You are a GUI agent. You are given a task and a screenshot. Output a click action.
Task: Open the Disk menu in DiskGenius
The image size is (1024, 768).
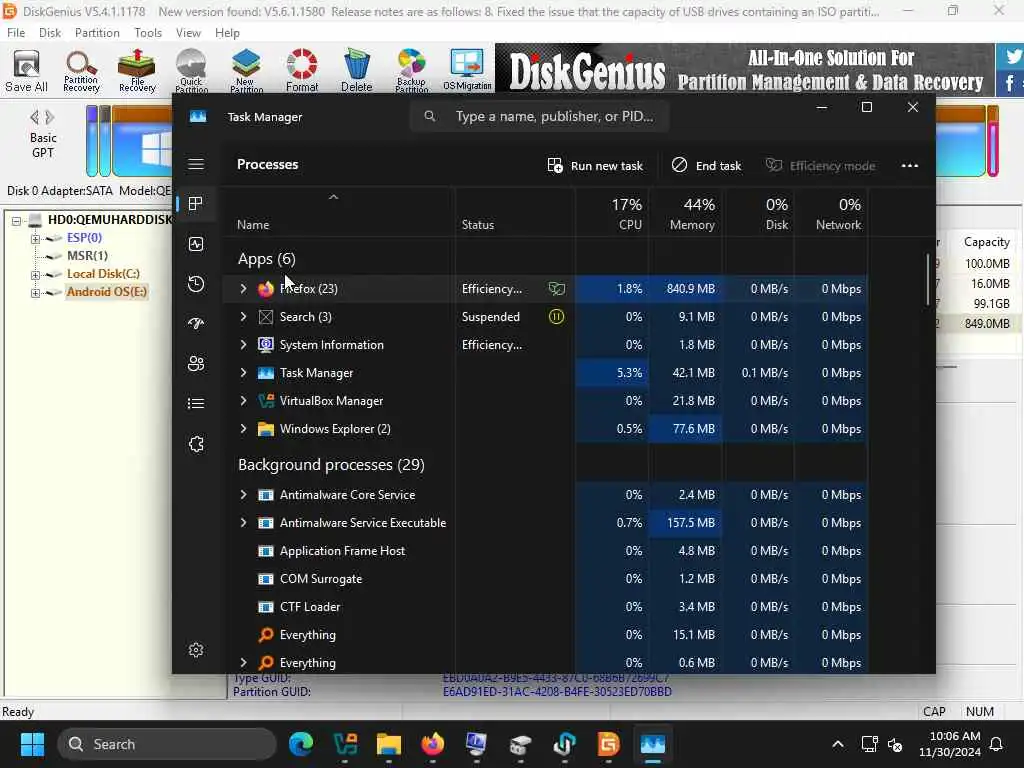[x=50, y=33]
